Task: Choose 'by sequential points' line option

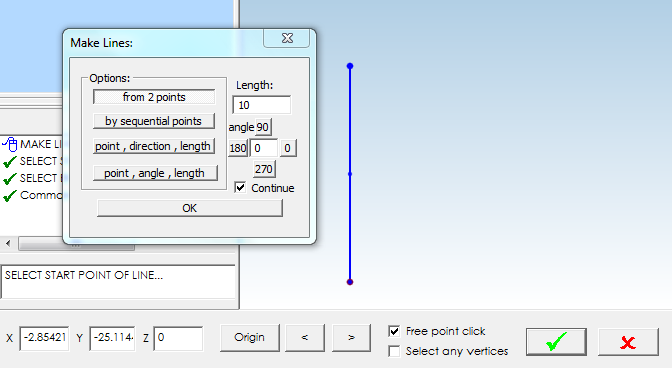Action: (x=153, y=121)
